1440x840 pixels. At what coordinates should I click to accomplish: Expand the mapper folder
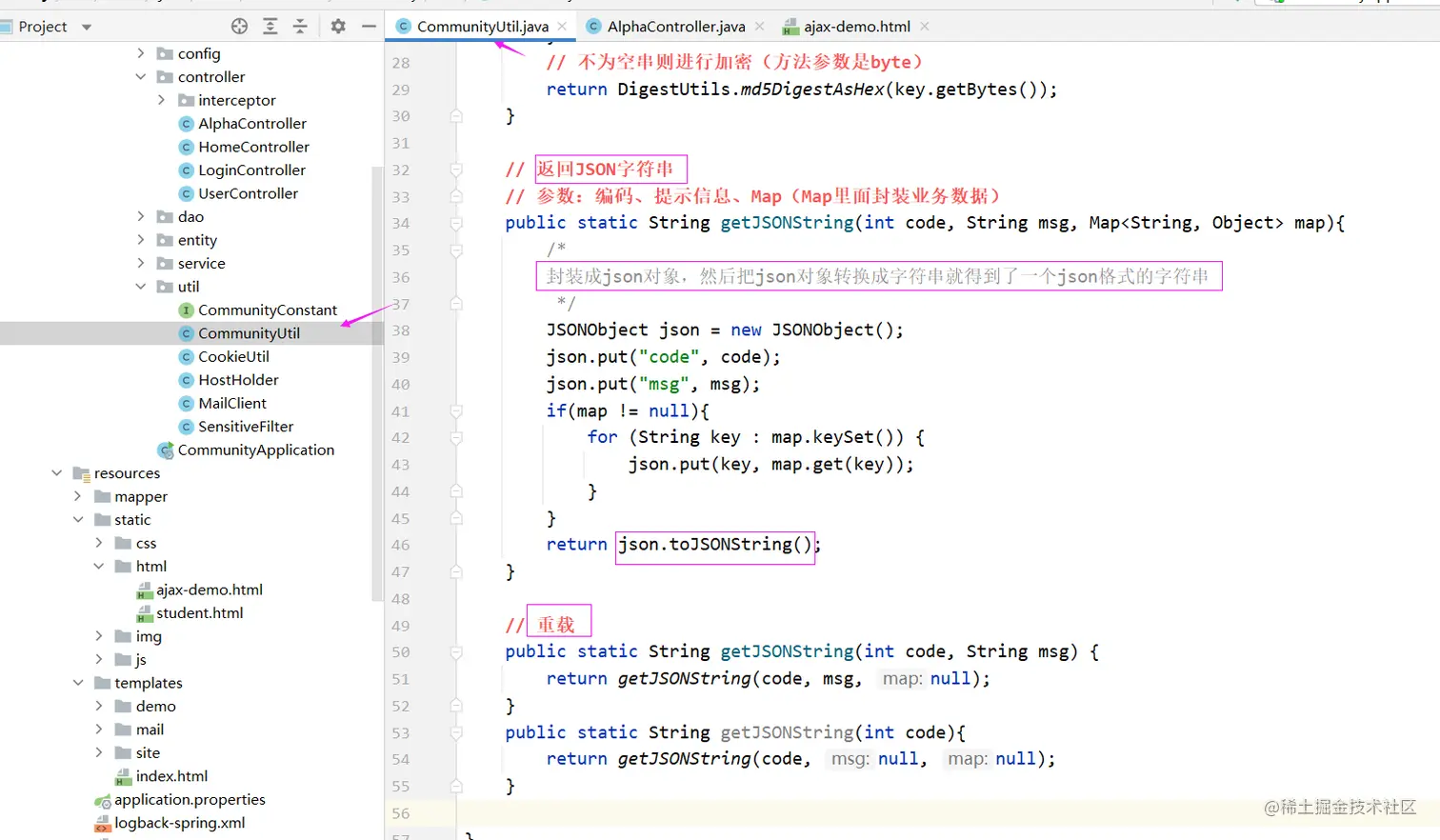pos(78,496)
